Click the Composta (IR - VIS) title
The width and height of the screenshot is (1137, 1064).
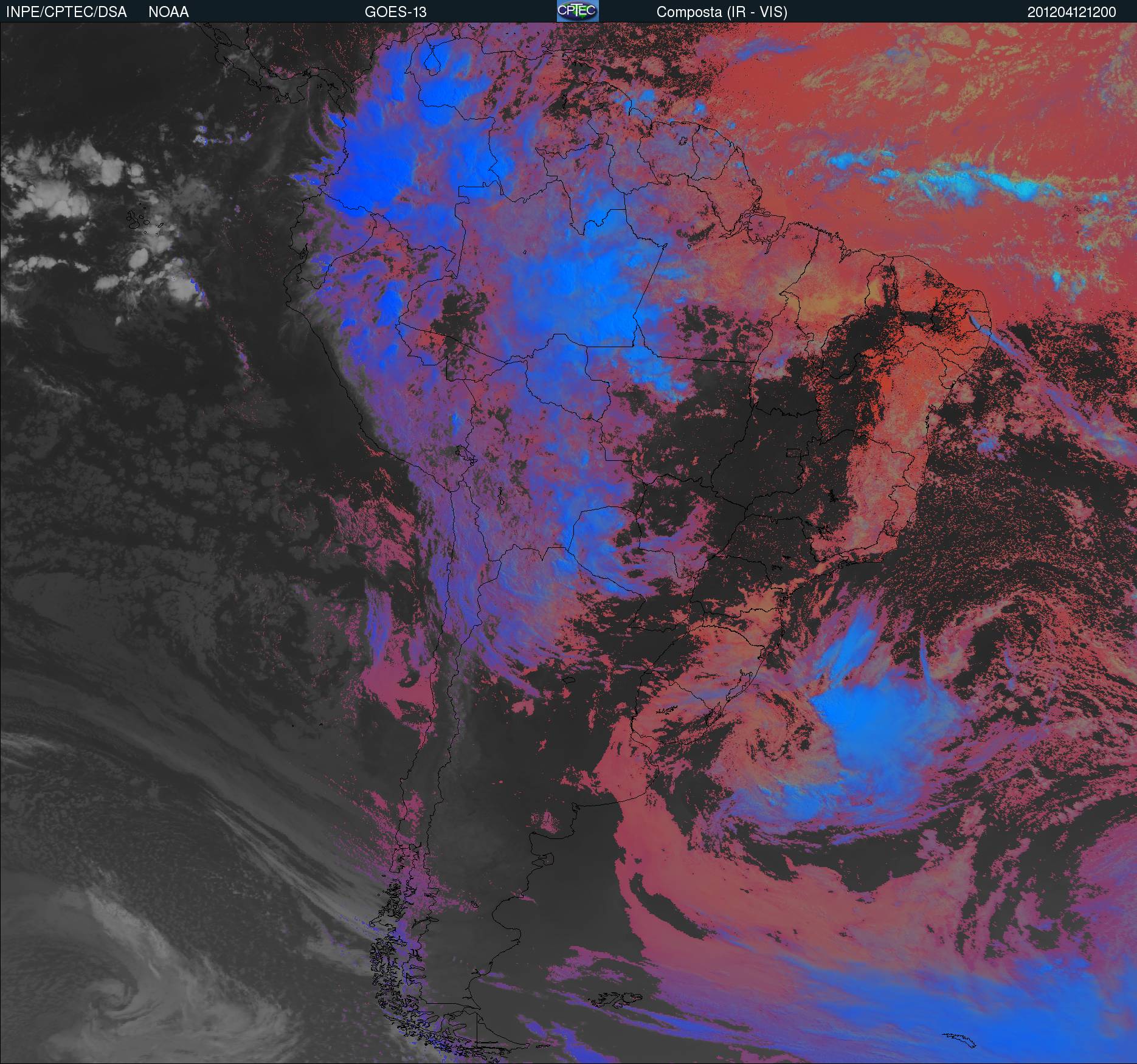(x=722, y=12)
